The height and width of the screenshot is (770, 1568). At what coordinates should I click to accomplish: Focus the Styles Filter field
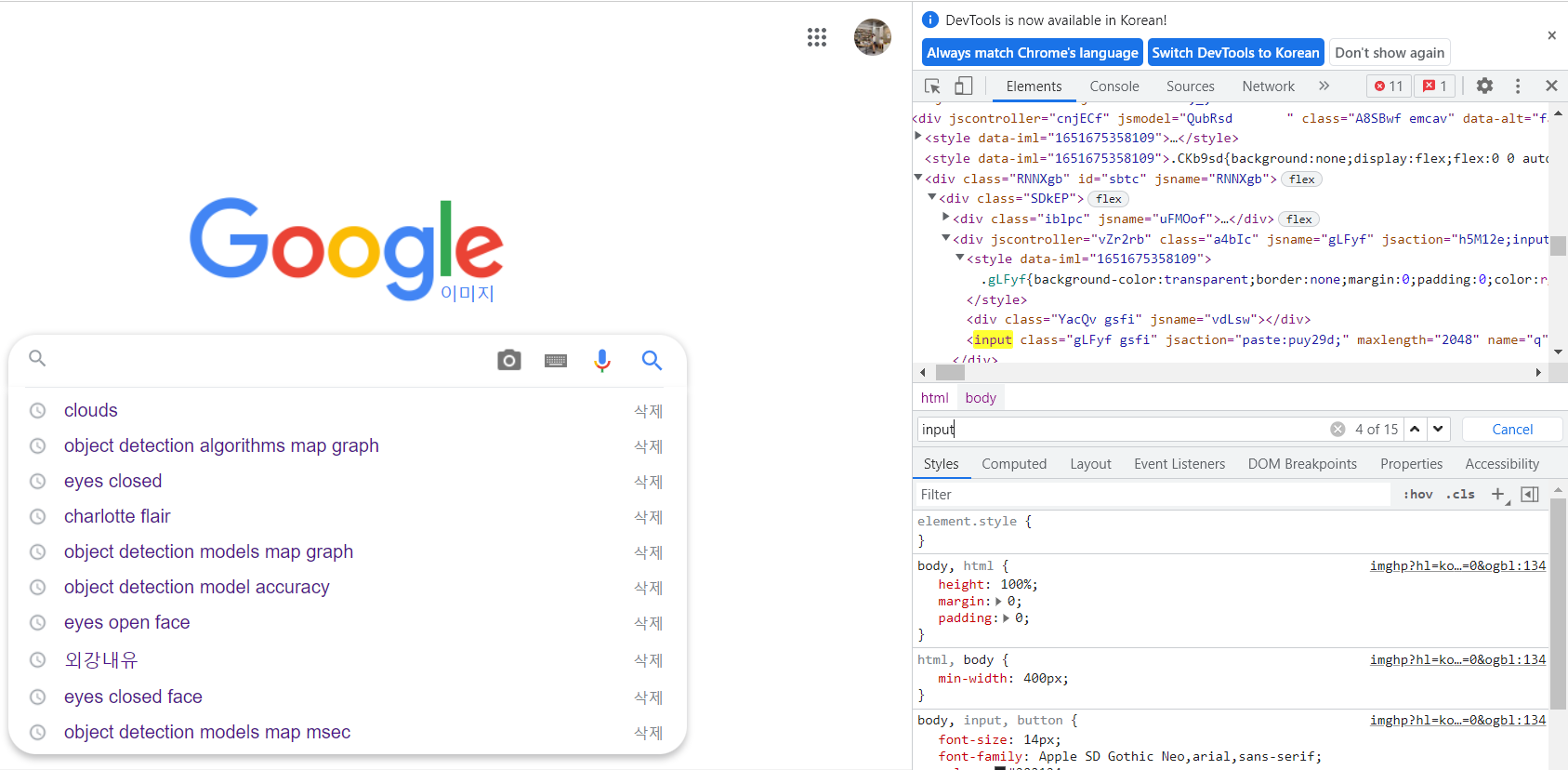1153,494
